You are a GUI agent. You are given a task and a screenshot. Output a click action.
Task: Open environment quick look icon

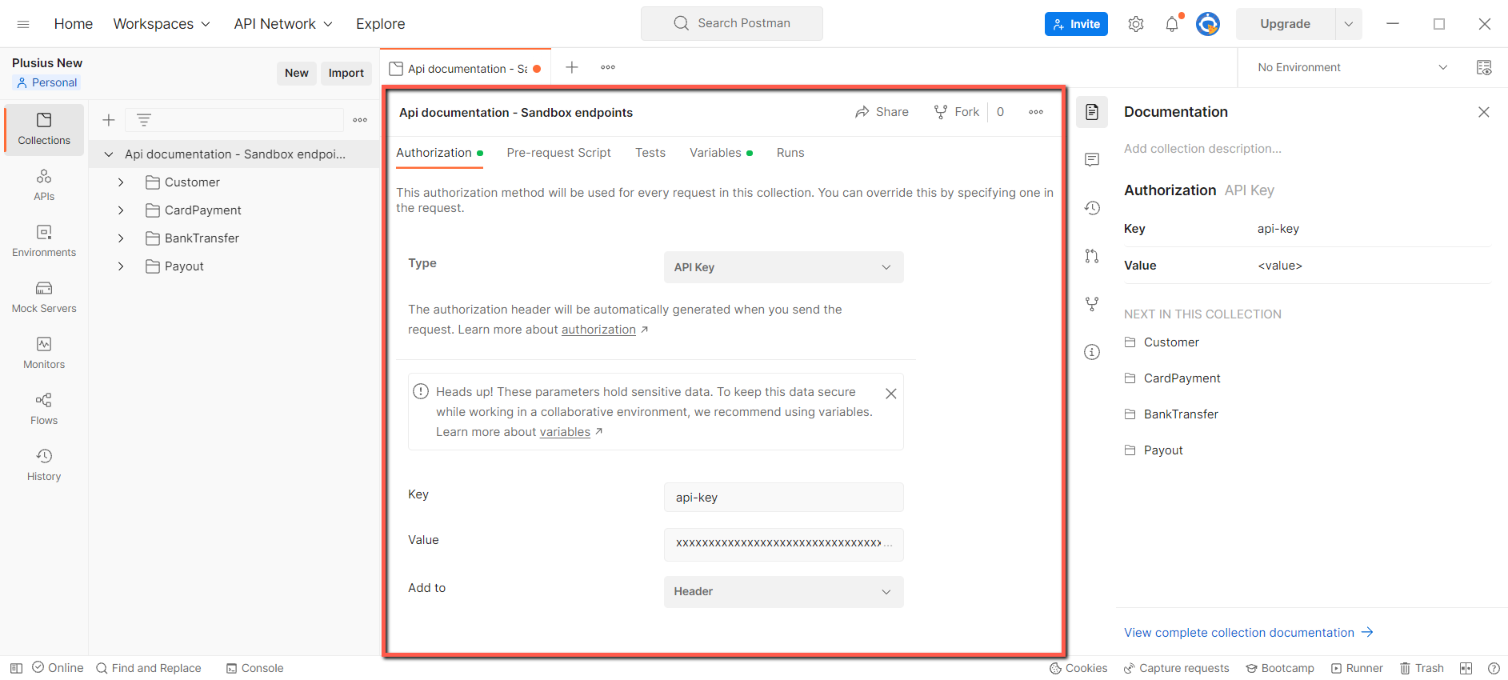(1484, 67)
